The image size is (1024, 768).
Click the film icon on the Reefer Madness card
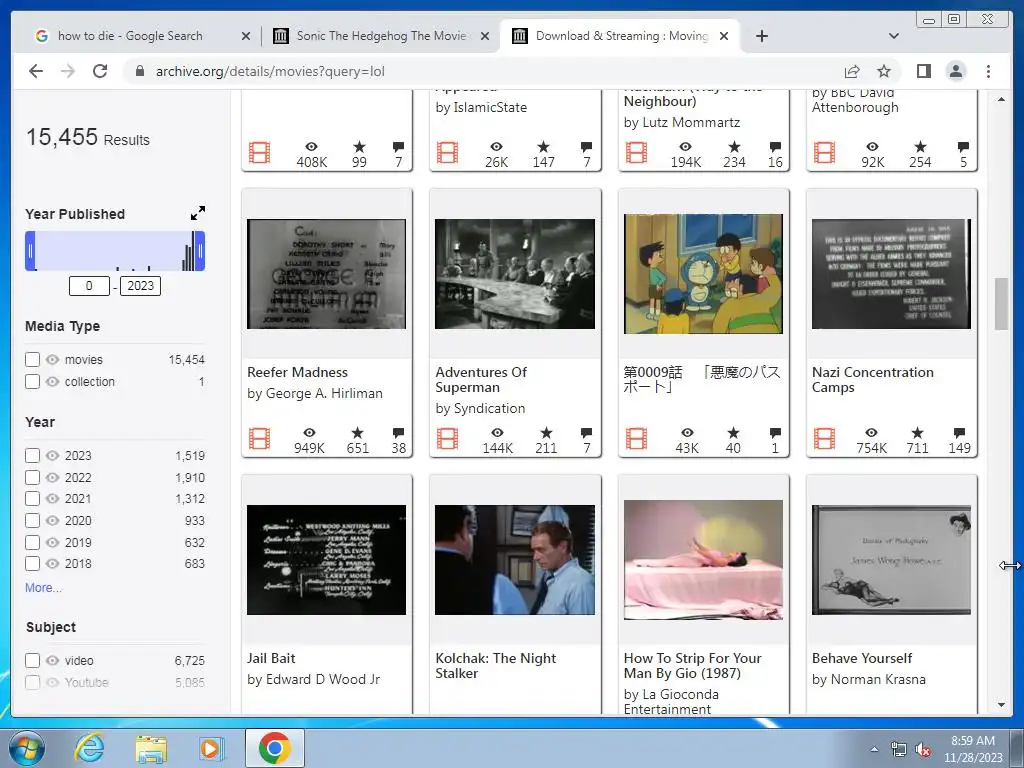[x=259, y=439]
